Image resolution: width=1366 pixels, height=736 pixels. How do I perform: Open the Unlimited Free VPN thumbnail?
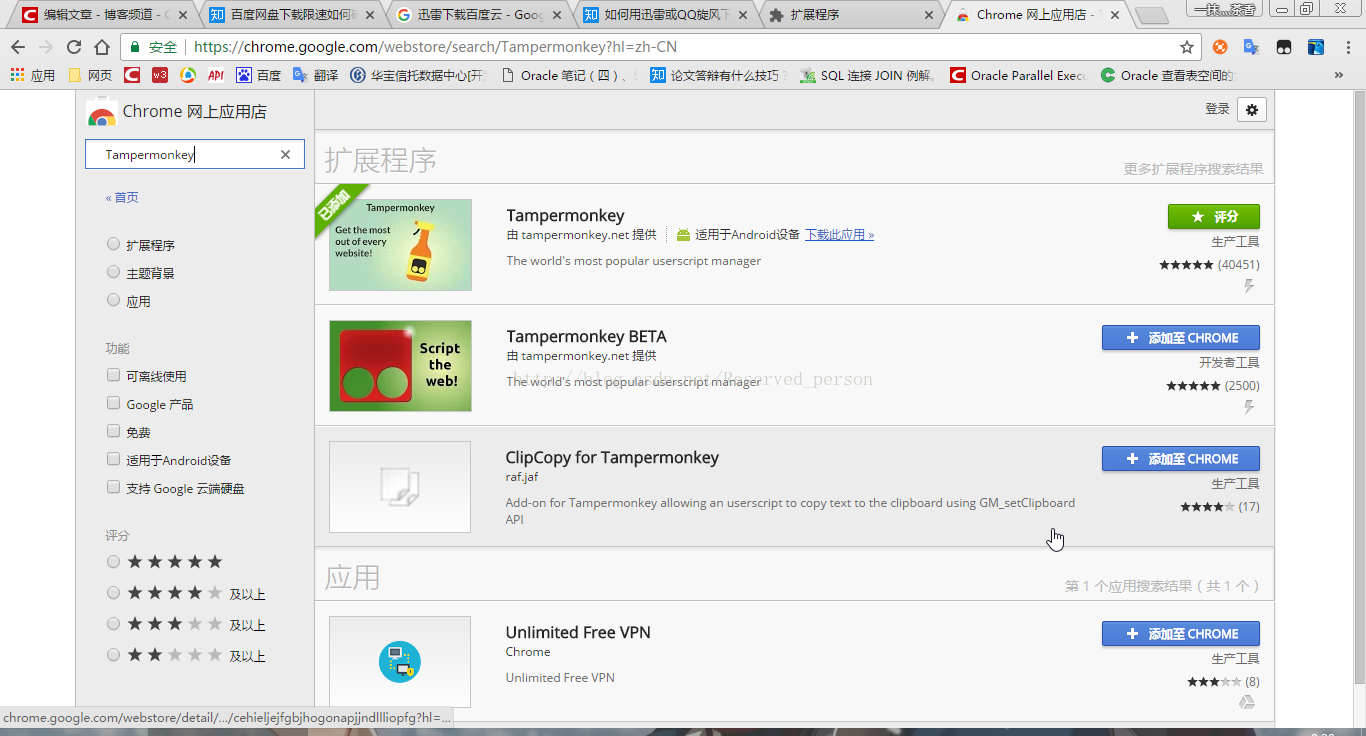400,662
